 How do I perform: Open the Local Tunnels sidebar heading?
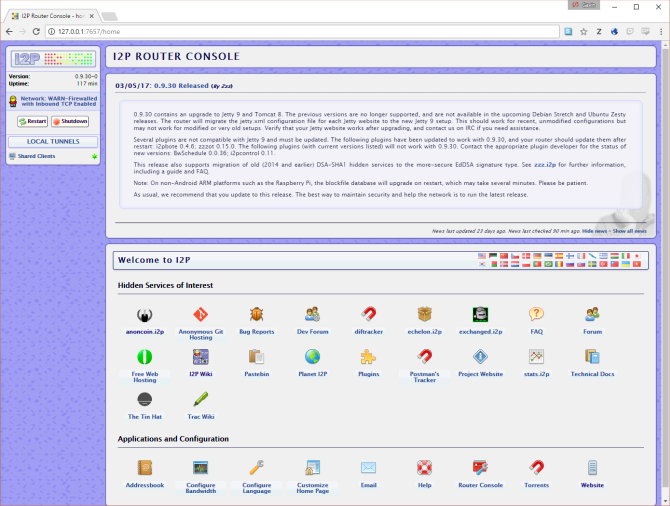[x=52, y=142]
